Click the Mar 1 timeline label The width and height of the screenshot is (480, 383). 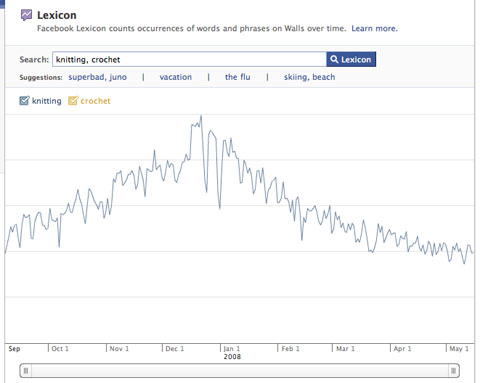tap(345, 349)
